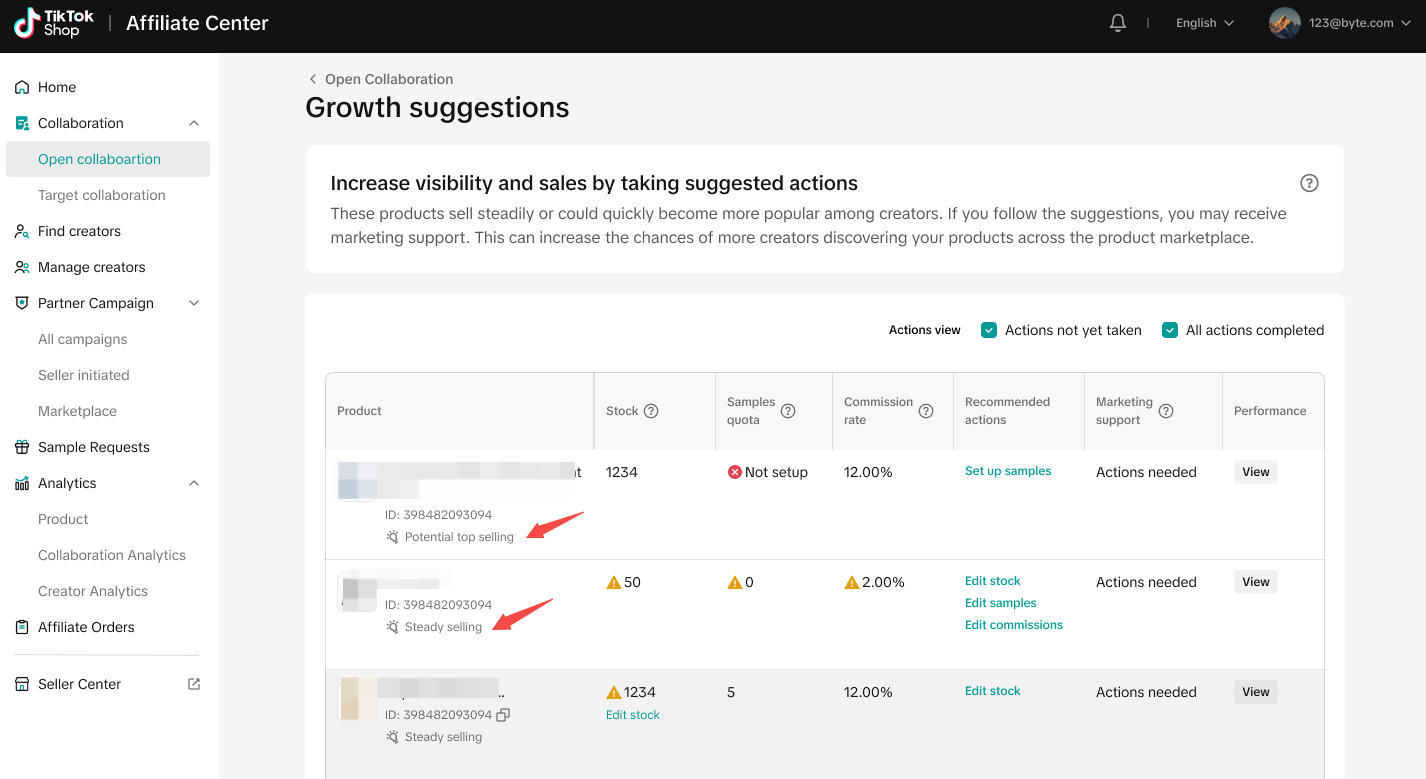Click the Samples quota info icon

point(788,411)
